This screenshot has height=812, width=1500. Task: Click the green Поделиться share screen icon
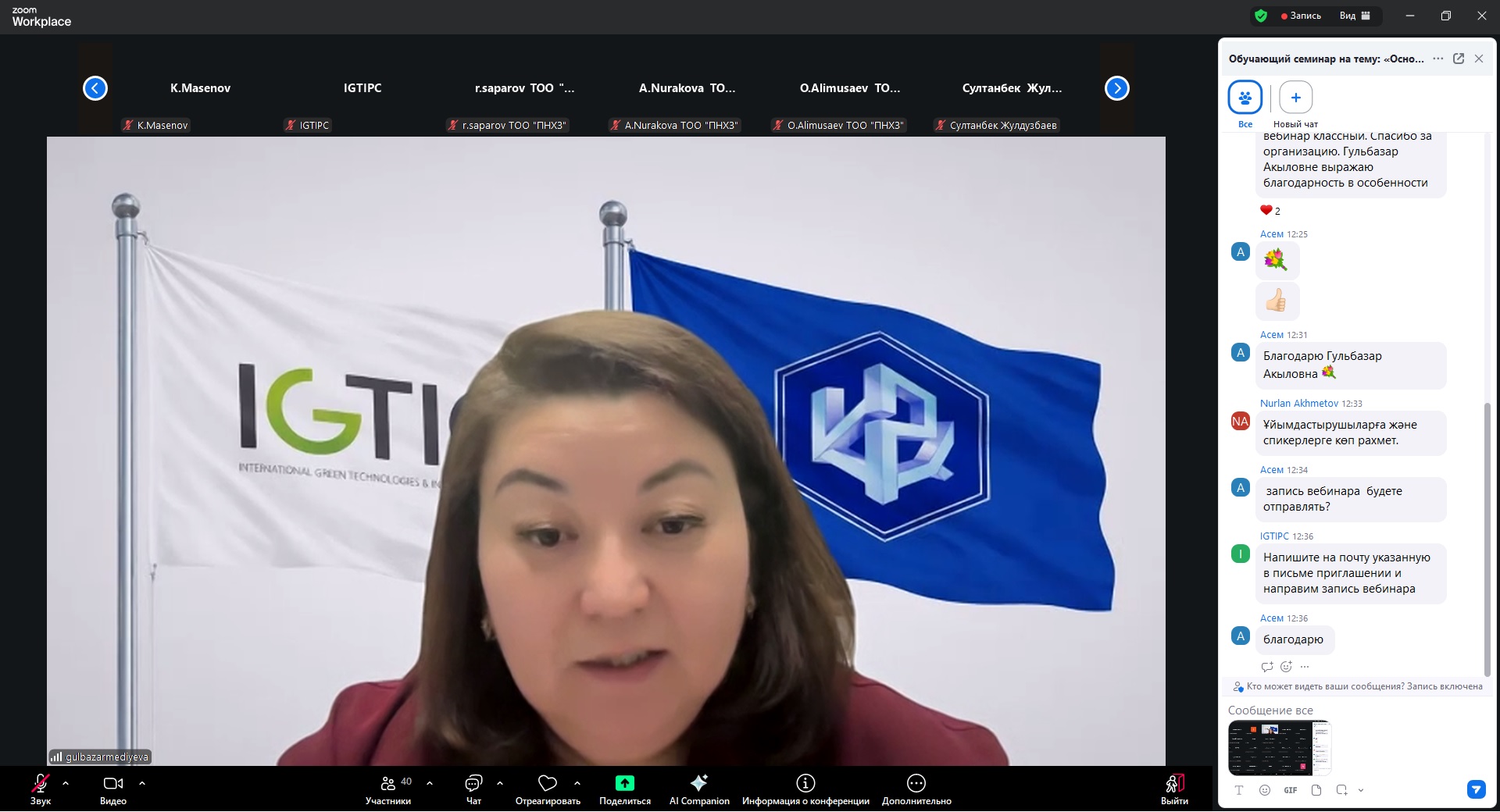click(x=624, y=783)
